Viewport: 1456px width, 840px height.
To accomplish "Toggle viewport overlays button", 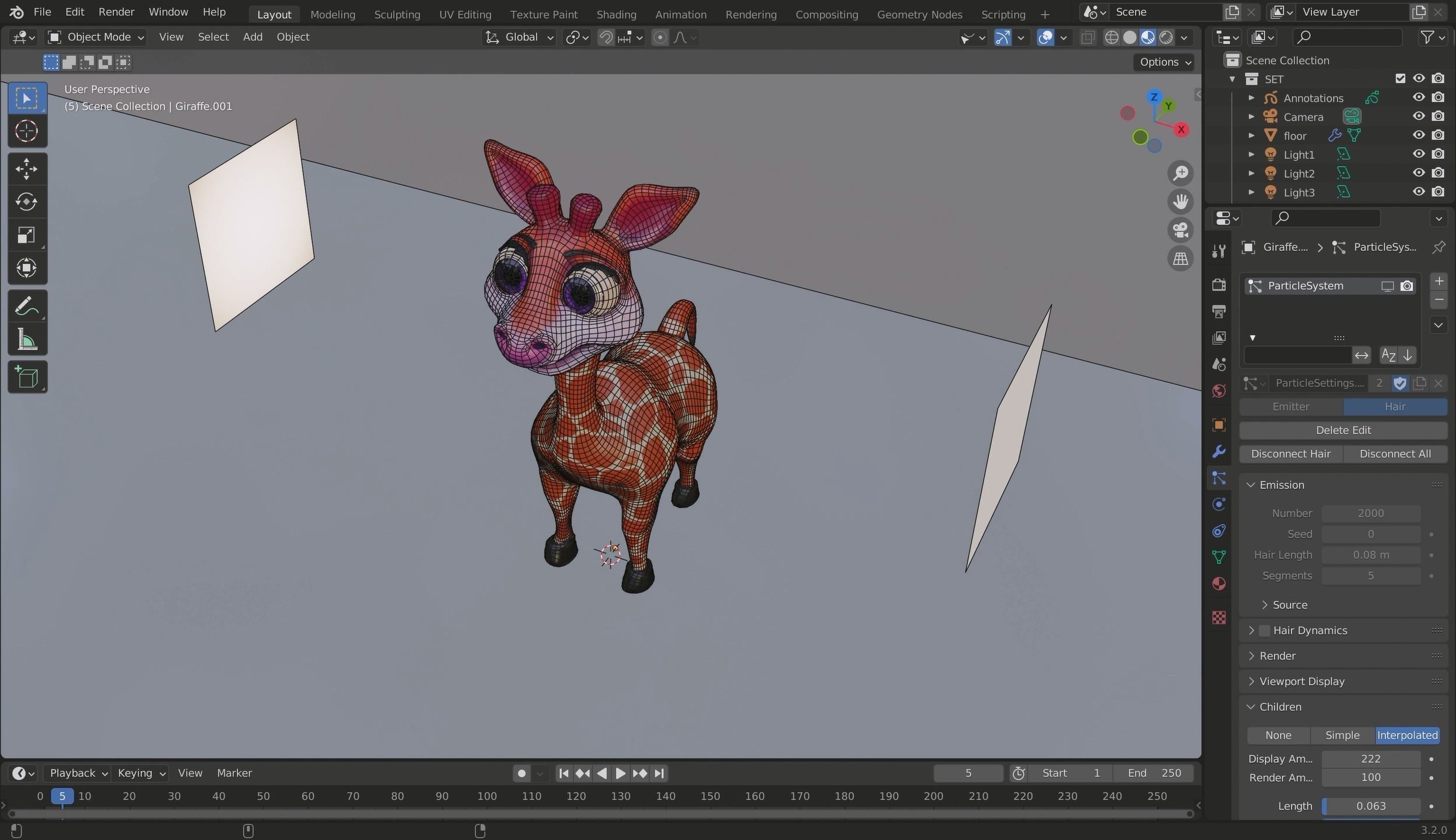I will (x=1045, y=37).
